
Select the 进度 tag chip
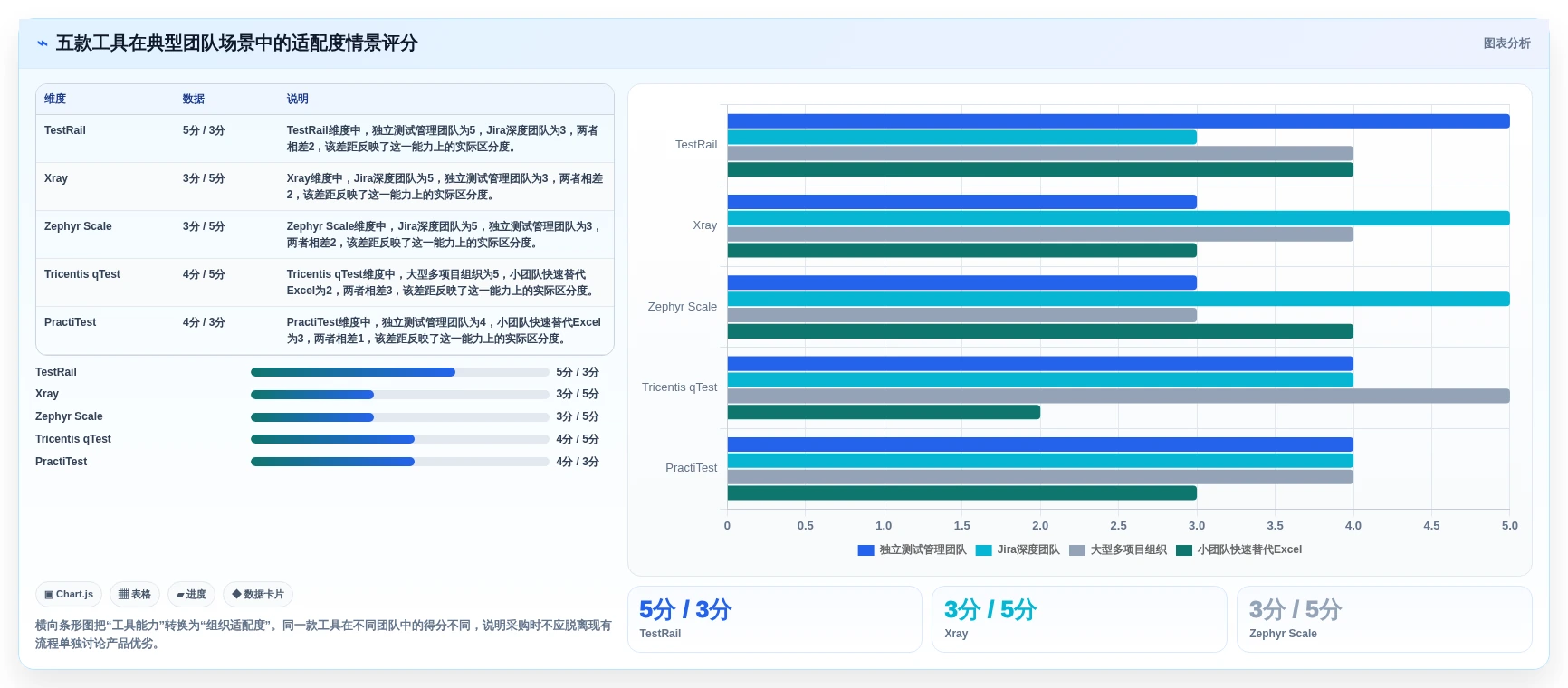coord(191,595)
